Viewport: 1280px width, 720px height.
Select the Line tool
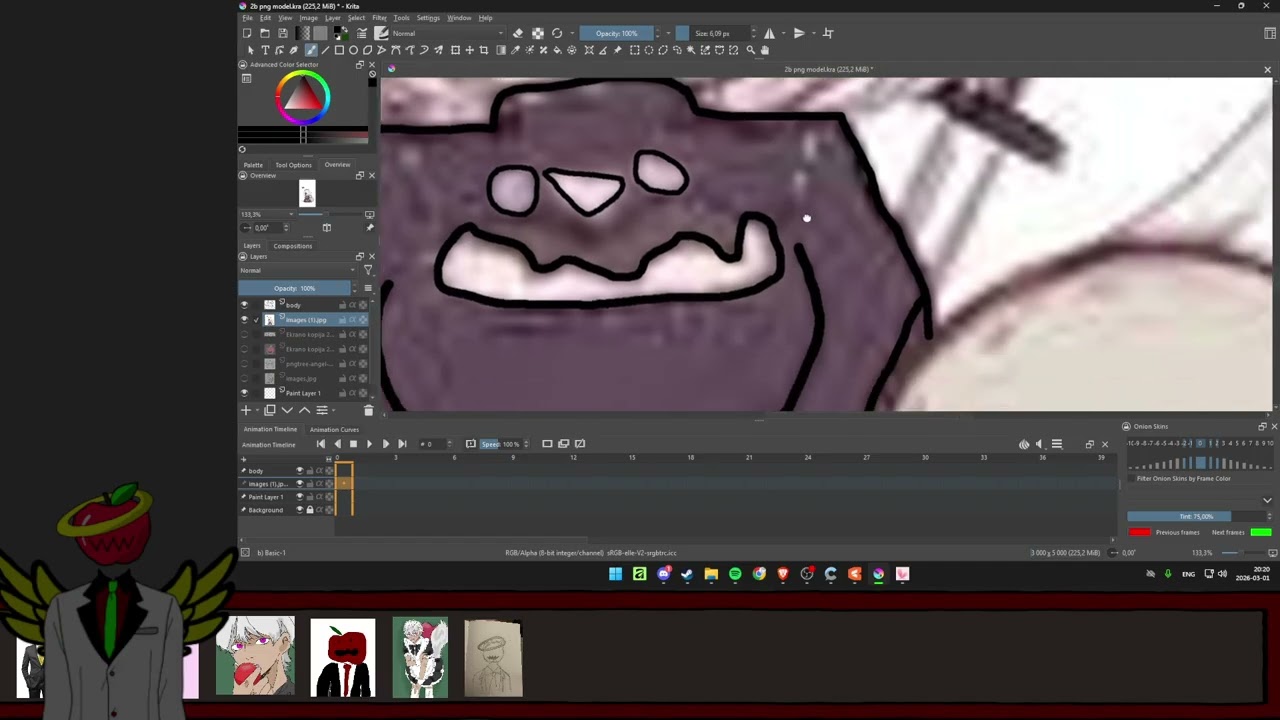click(325, 50)
